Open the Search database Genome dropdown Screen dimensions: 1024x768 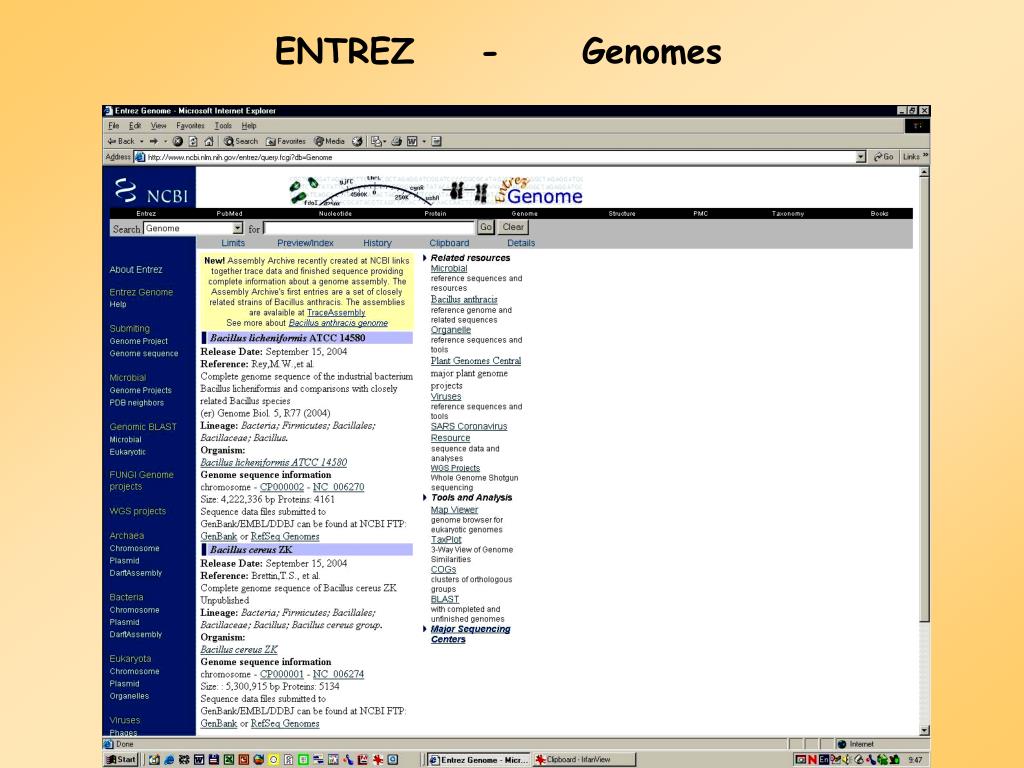click(238, 228)
